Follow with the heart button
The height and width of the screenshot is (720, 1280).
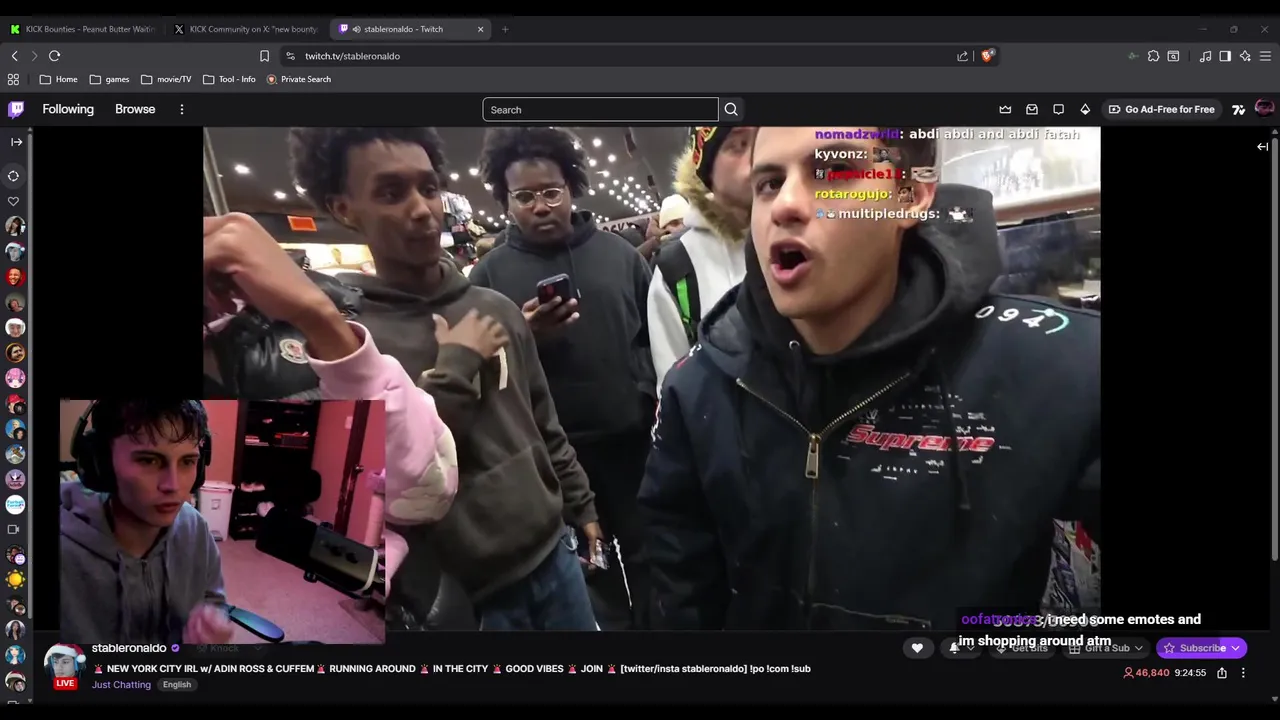point(917,648)
